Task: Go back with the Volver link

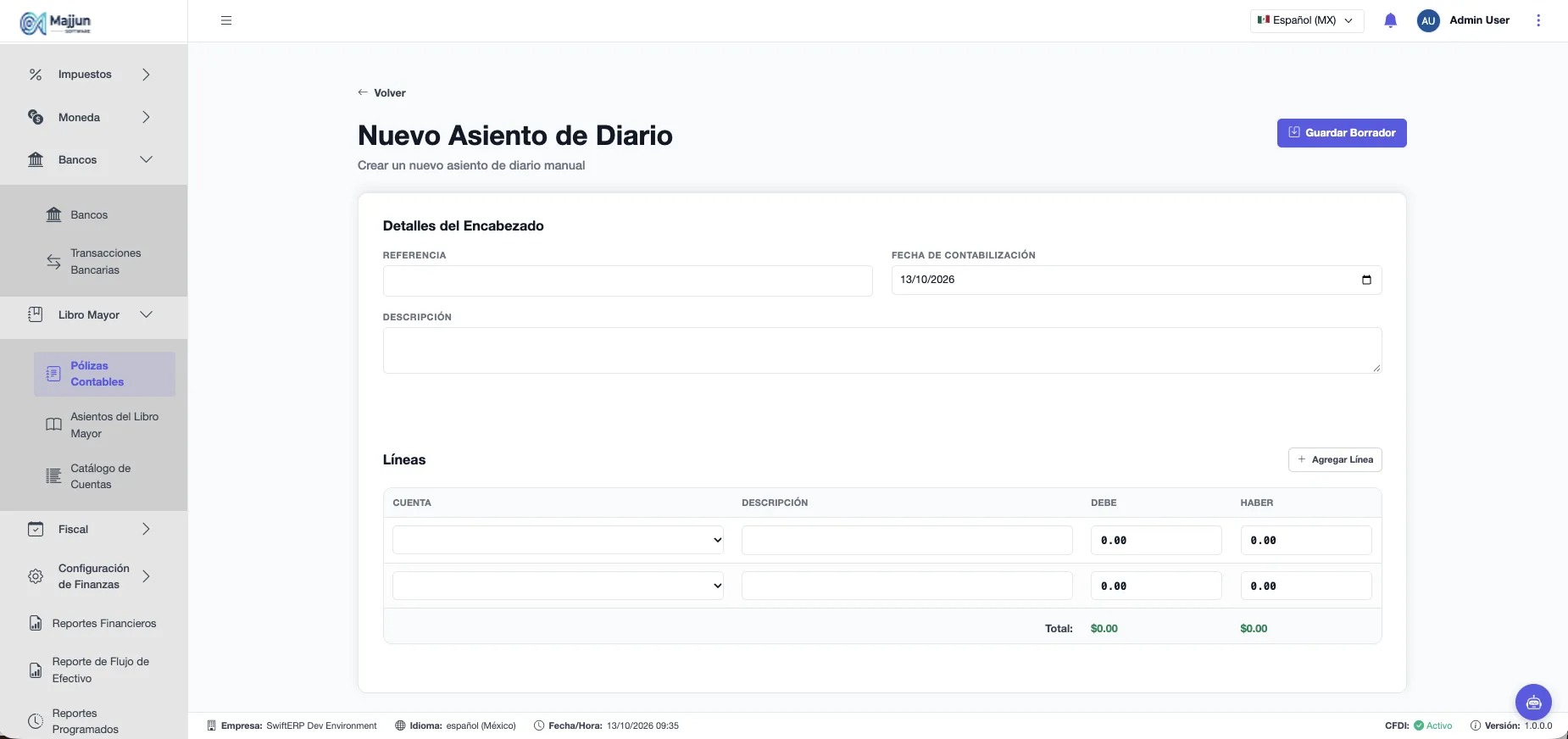Action: [381, 93]
